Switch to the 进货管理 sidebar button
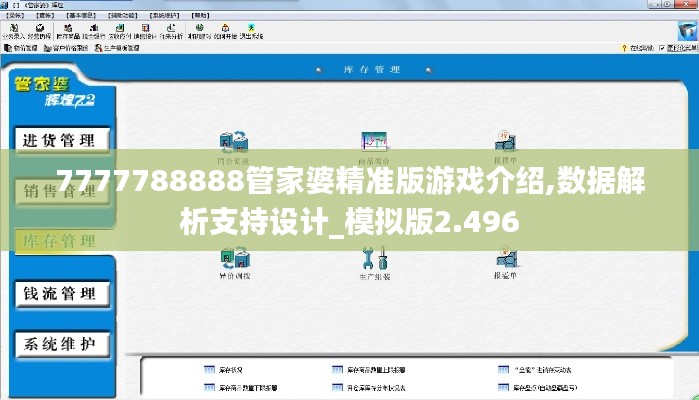Image resolution: width=699 pixels, height=400 pixels. (x=62, y=140)
